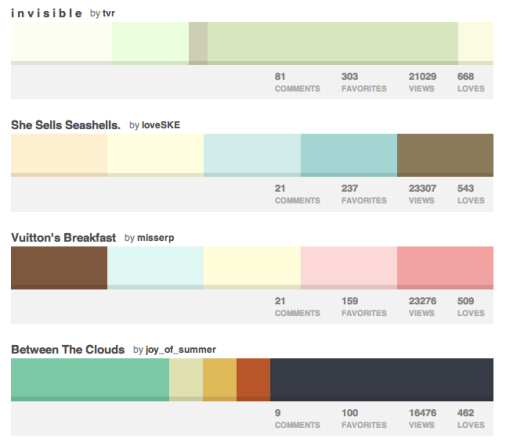Open 'She Sells Seashells.' palette title
Screen dimensions: 506x442
[x=66, y=125]
